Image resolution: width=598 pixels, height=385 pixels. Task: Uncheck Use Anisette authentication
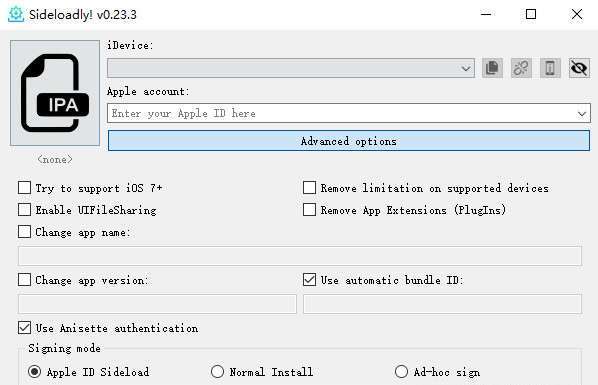coord(24,328)
